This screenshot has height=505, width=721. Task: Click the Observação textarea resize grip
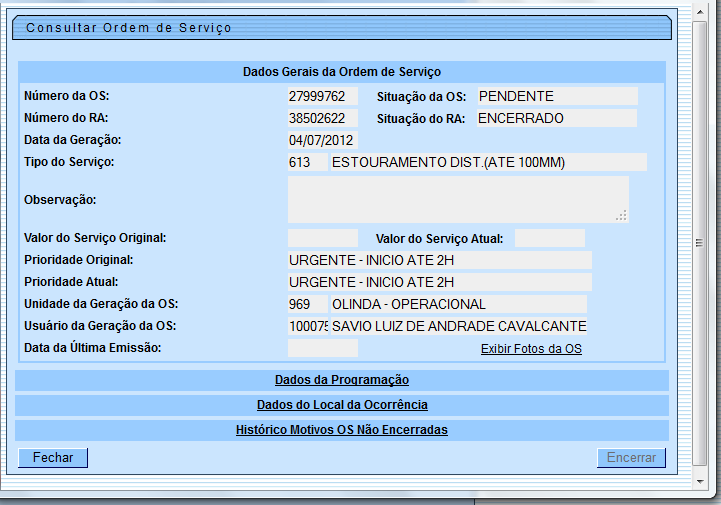[621, 215]
